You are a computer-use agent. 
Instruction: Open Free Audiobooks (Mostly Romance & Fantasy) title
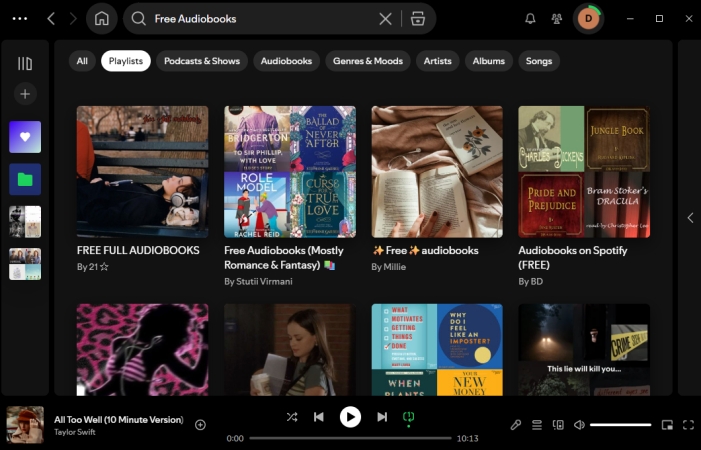284,258
